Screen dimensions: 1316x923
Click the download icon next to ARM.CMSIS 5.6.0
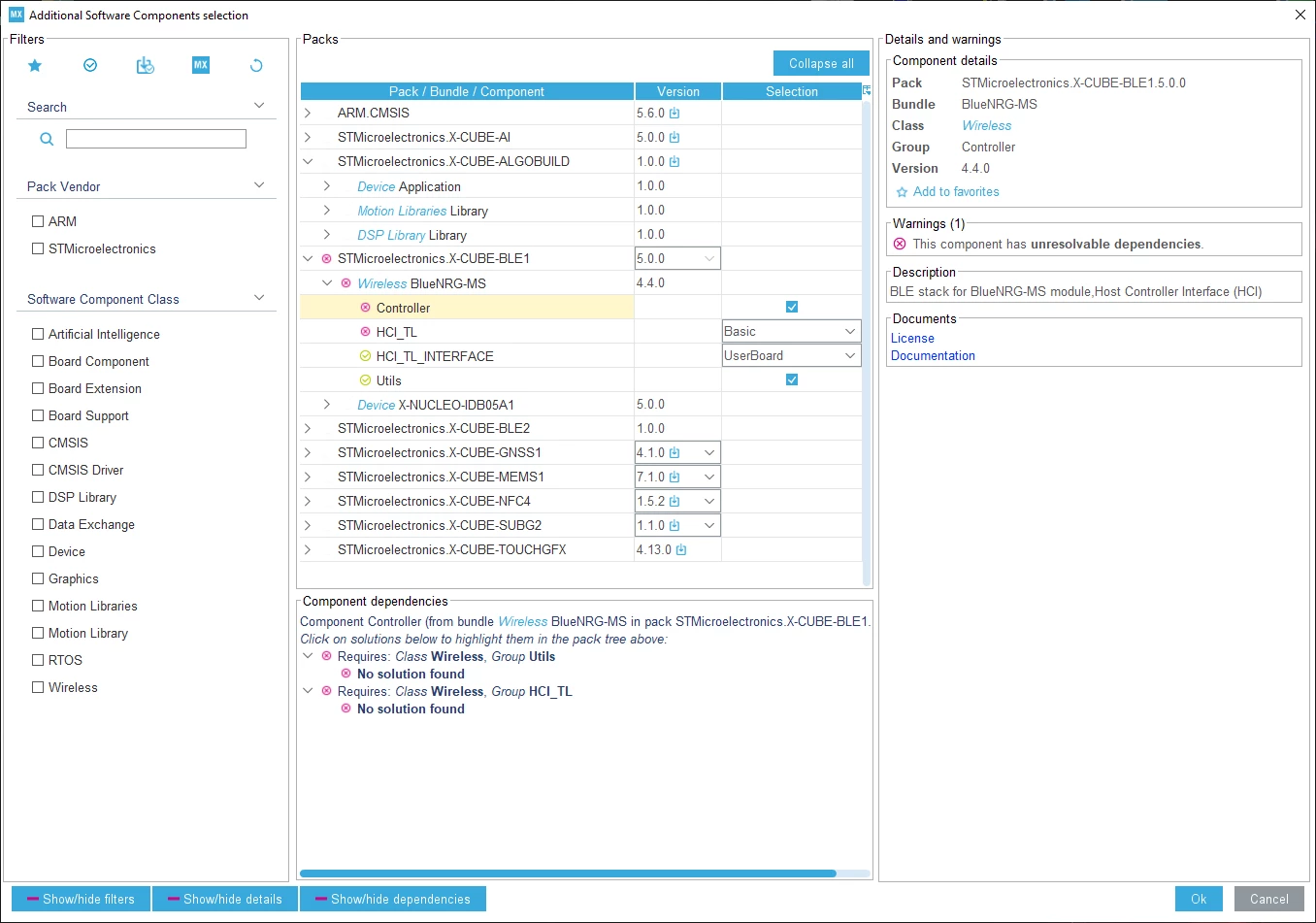674,114
